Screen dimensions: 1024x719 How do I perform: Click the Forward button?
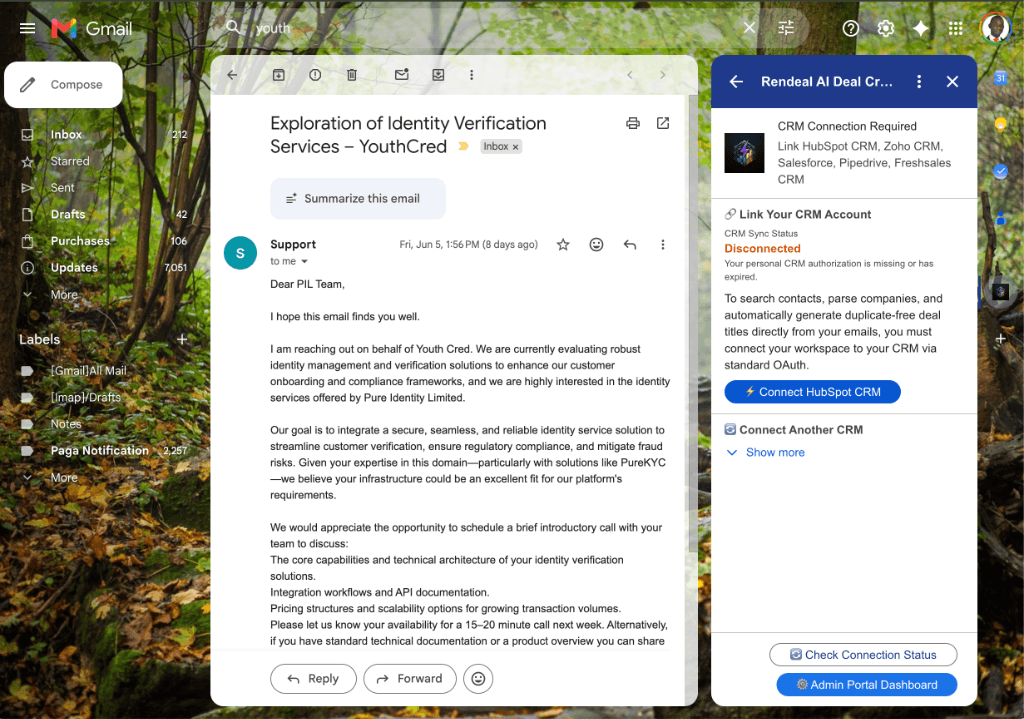(409, 679)
